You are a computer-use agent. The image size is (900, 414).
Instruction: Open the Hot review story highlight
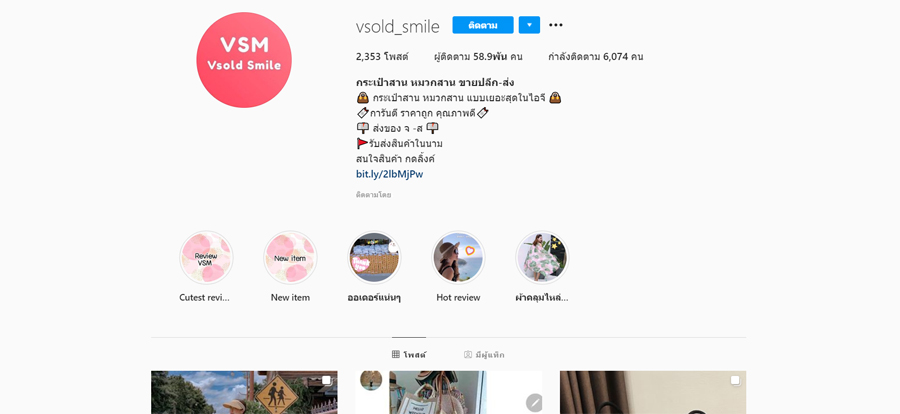tap(458, 258)
